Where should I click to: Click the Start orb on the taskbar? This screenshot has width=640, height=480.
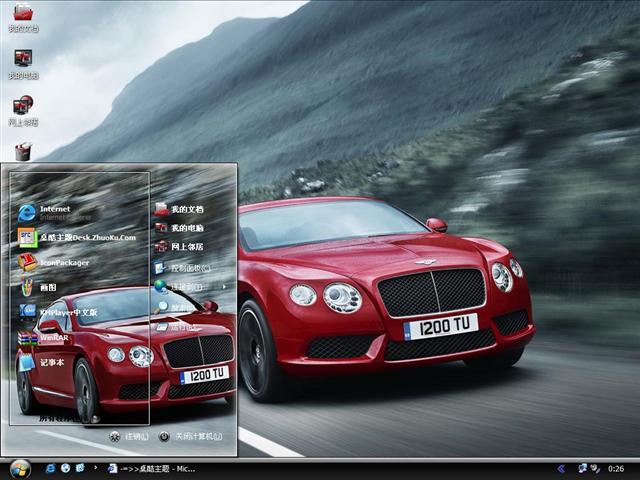point(20,468)
